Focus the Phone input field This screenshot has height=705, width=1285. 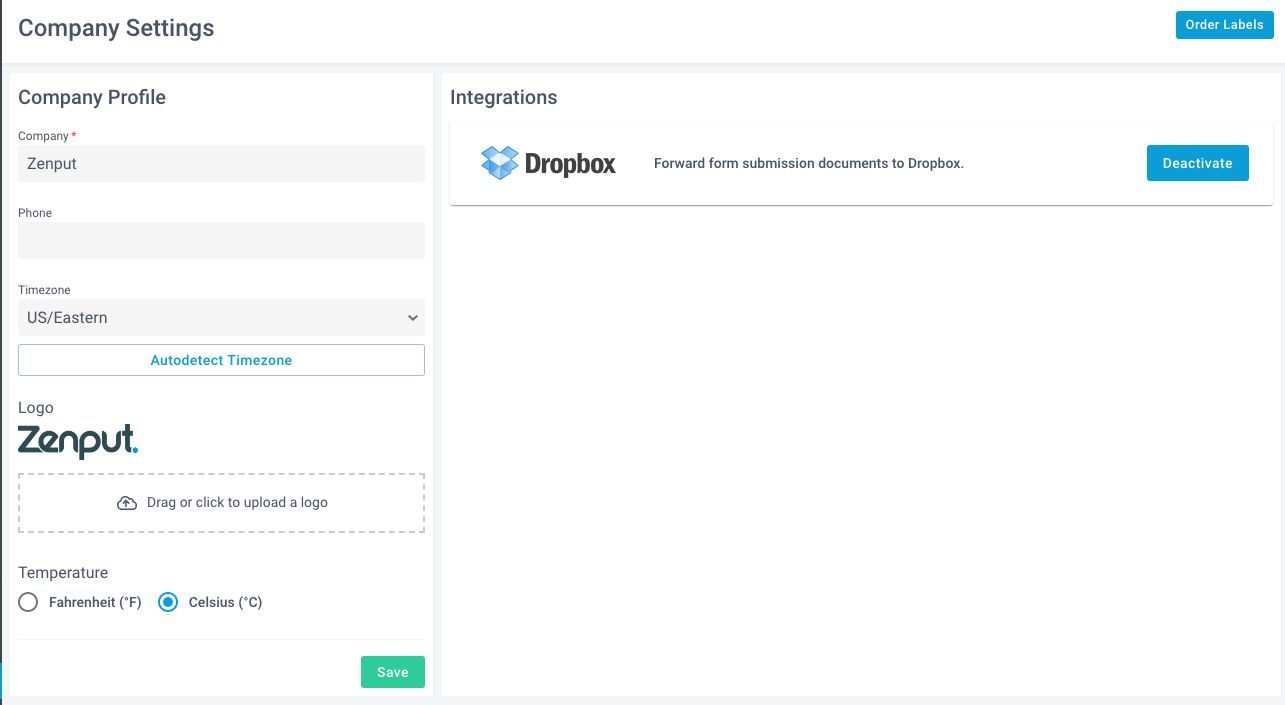[x=221, y=241]
